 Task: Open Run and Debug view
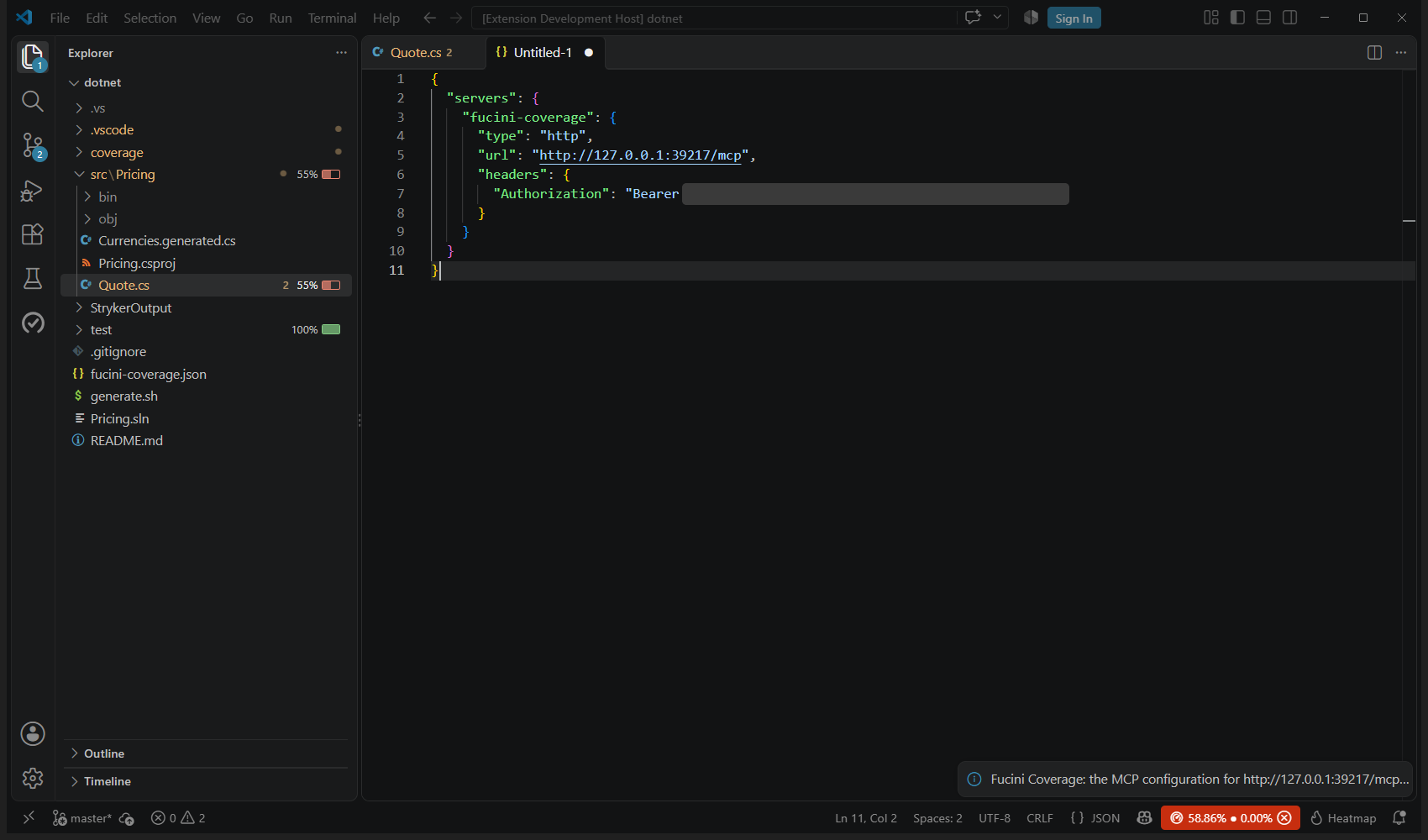coord(33,191)
